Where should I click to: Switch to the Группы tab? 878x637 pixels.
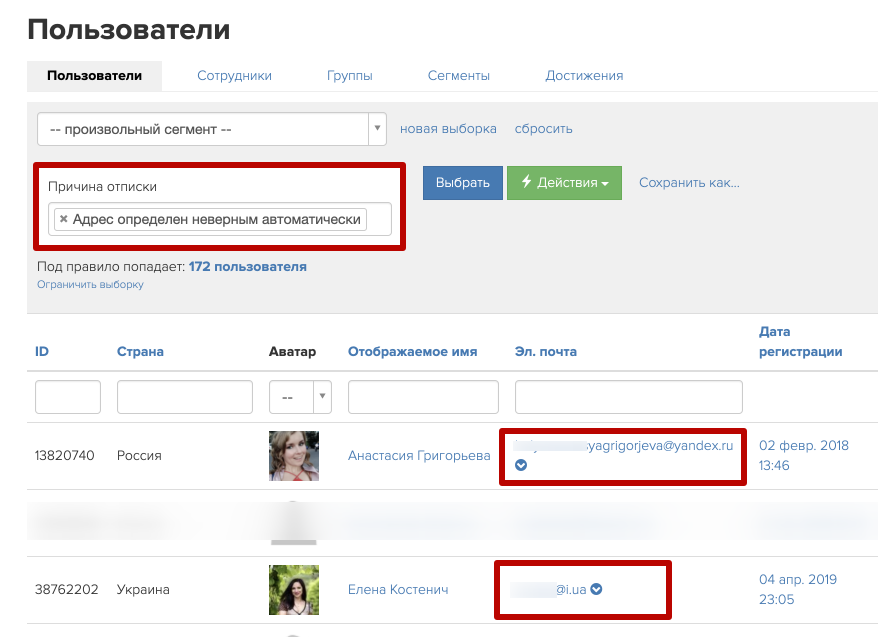click(349, 75)
